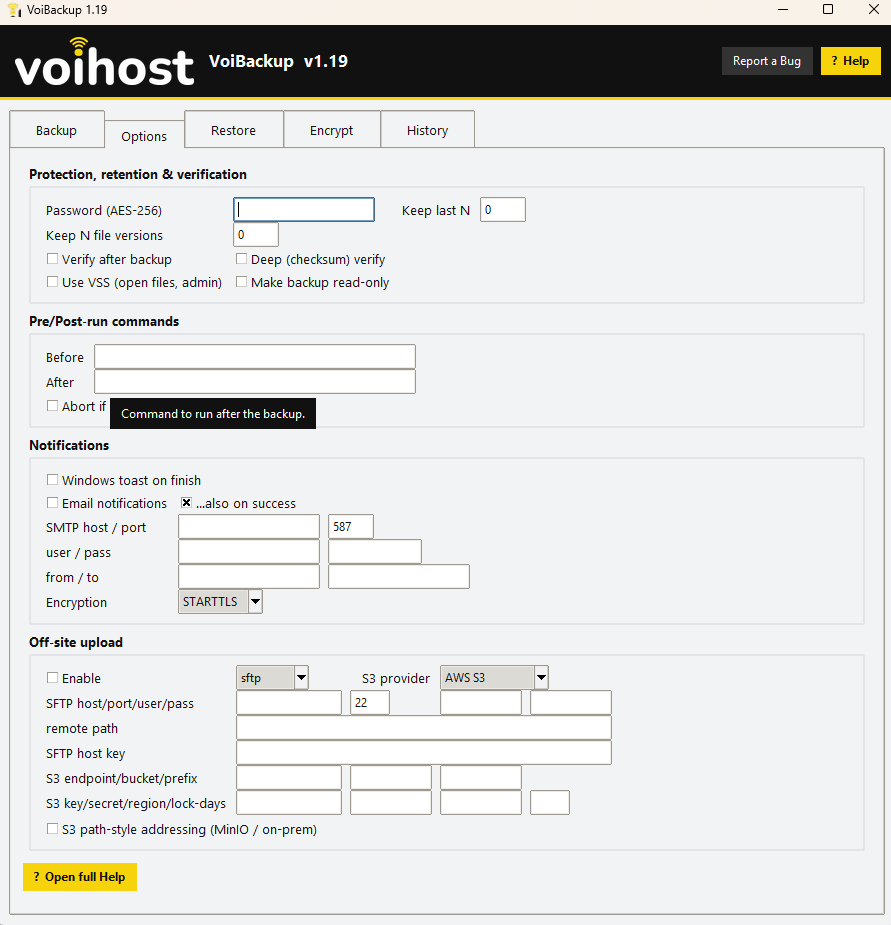Click the 'Off-site upload' section heading
This screenshot has height=925, width=891.
(76, 642)
